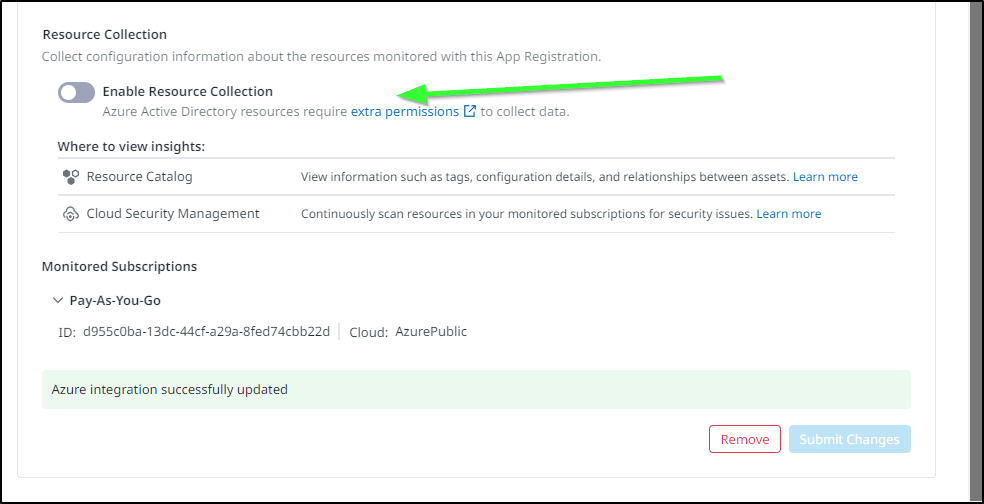
Task: Click the external link icon after extra permissions
Action: 469,112
